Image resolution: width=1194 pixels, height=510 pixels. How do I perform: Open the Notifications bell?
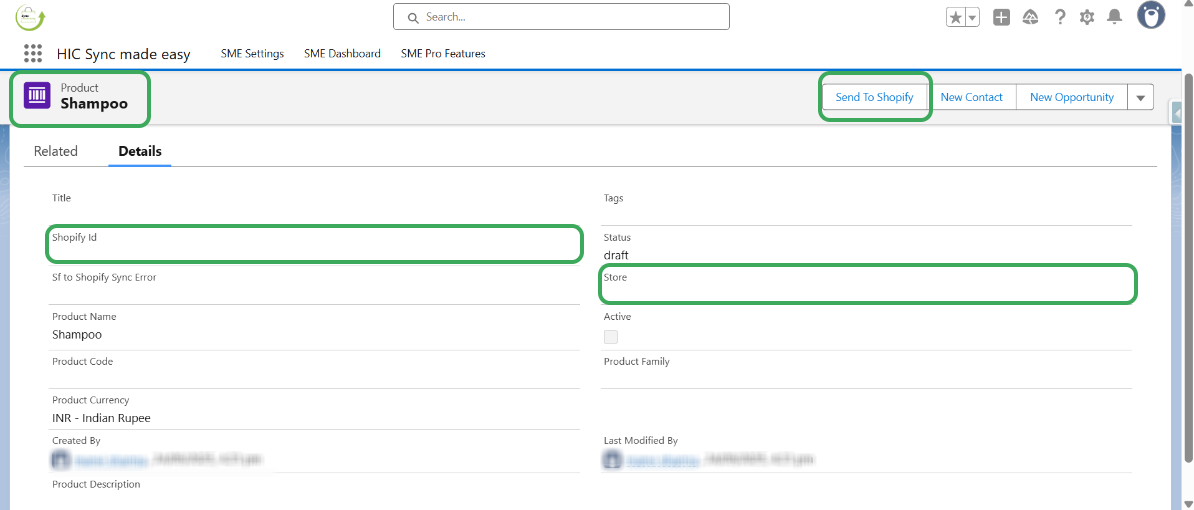1114,17
